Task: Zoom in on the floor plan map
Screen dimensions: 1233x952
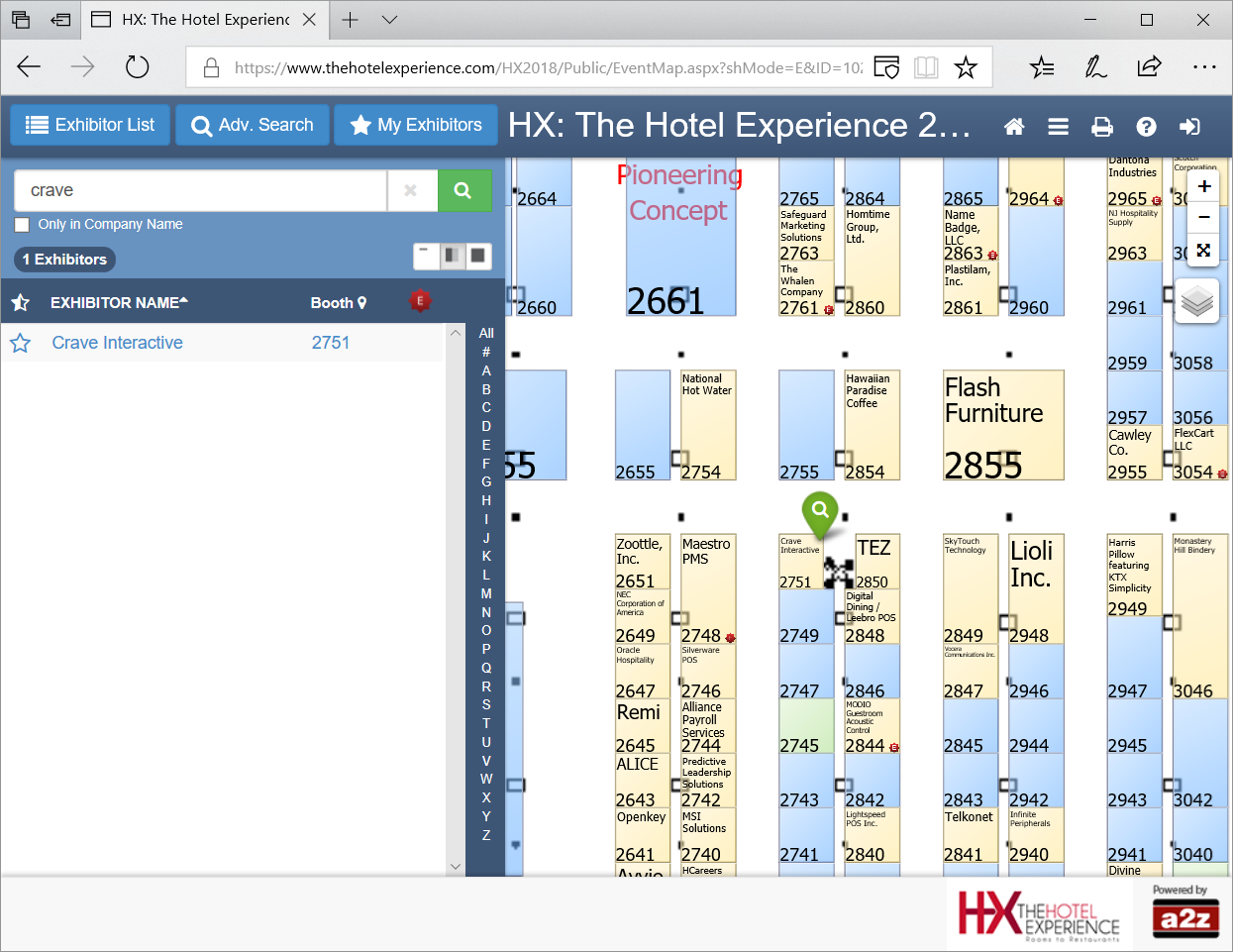Action: tap(1204, 186)
